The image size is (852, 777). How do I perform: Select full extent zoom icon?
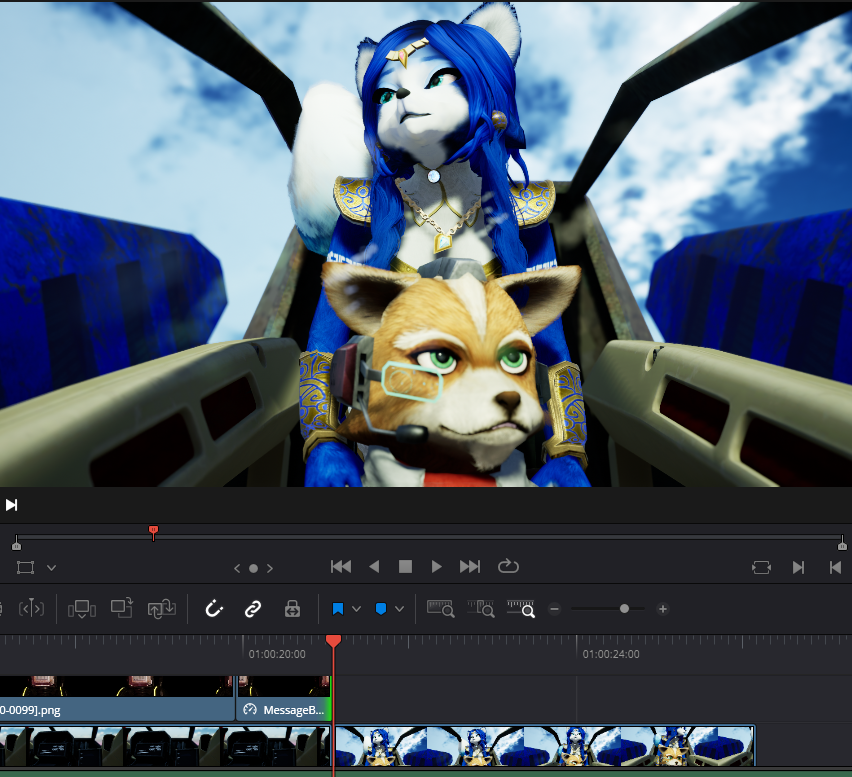point(441,609)
